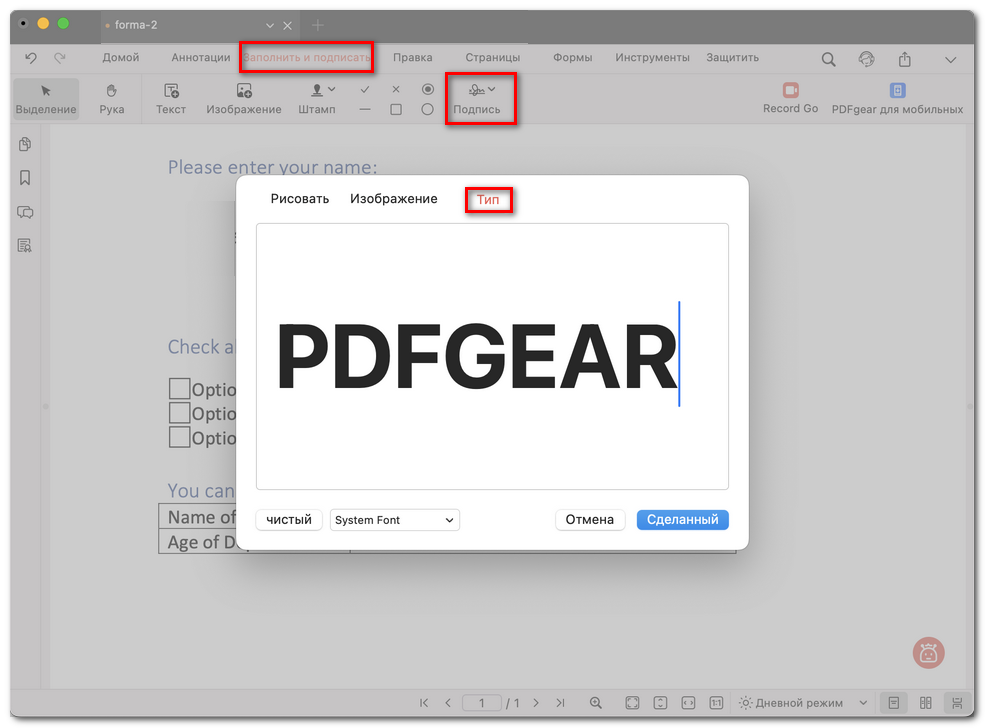Open the Инструменты tab

(x=652, y=57)
